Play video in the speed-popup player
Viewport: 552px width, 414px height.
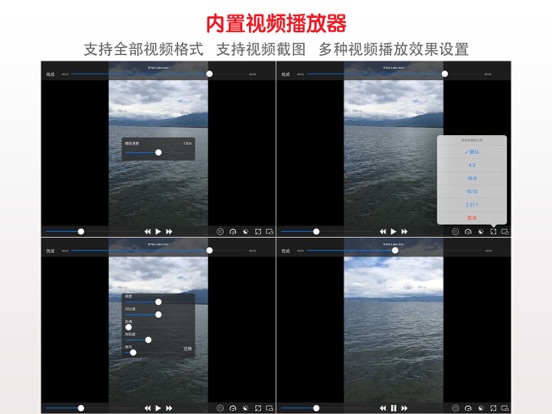158,232
